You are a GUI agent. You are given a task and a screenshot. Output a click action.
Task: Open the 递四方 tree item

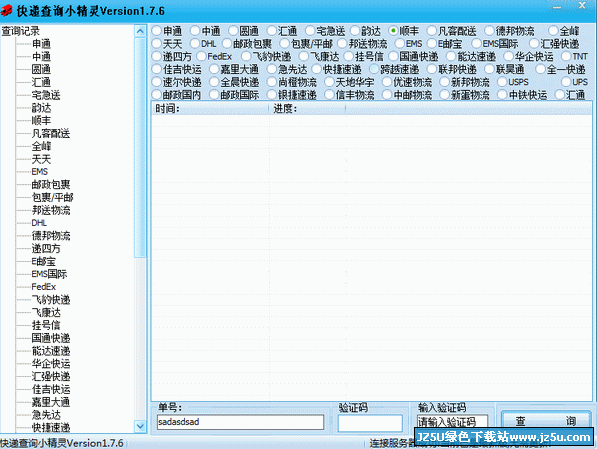click(46, 248)
